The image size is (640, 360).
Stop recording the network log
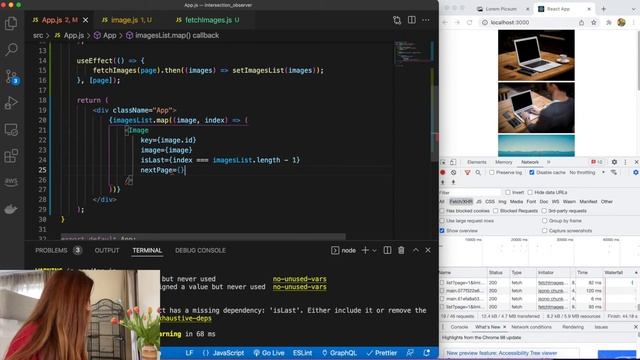443,173
